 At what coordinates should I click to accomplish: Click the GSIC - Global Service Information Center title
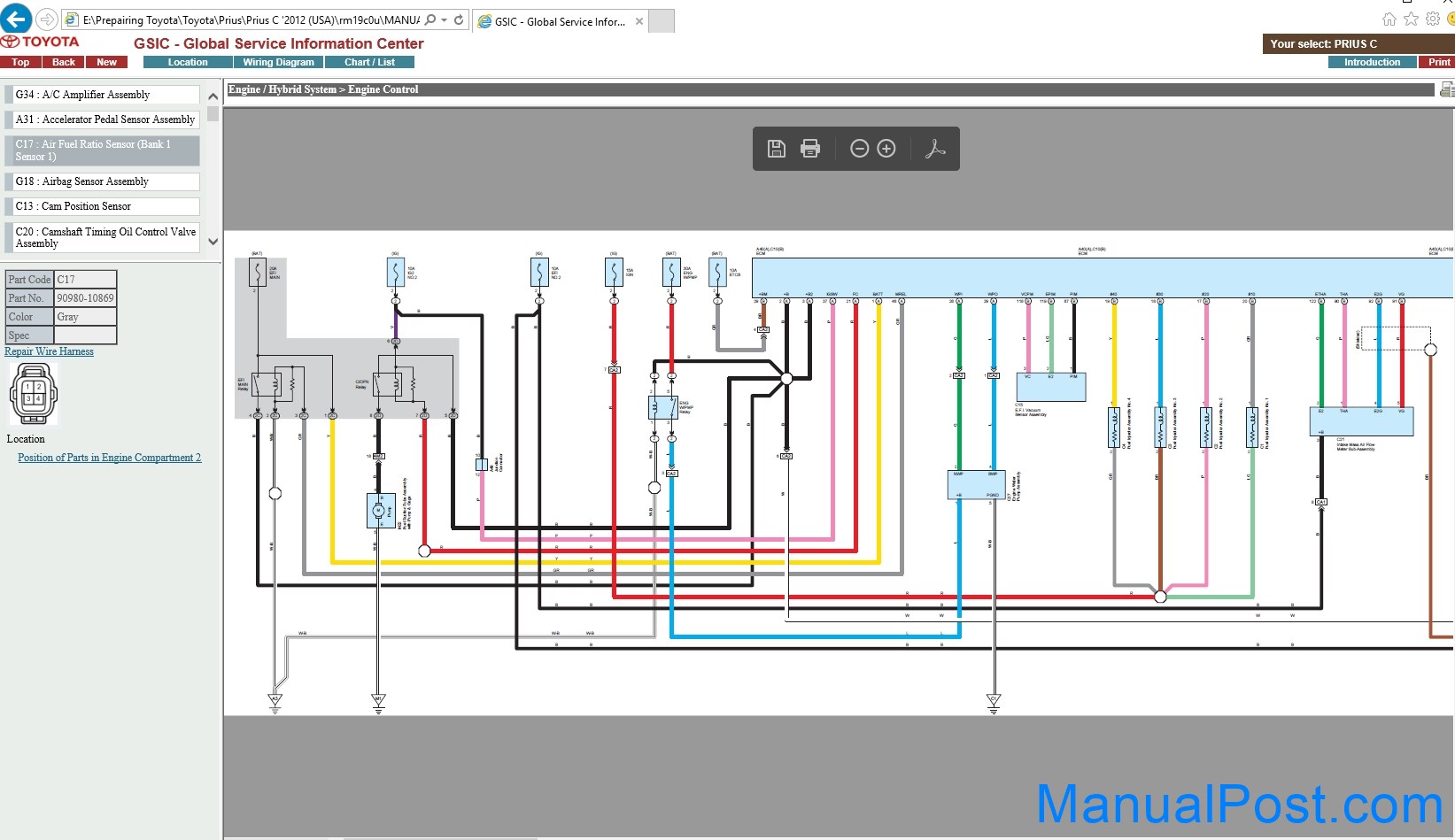coord(279,43)
